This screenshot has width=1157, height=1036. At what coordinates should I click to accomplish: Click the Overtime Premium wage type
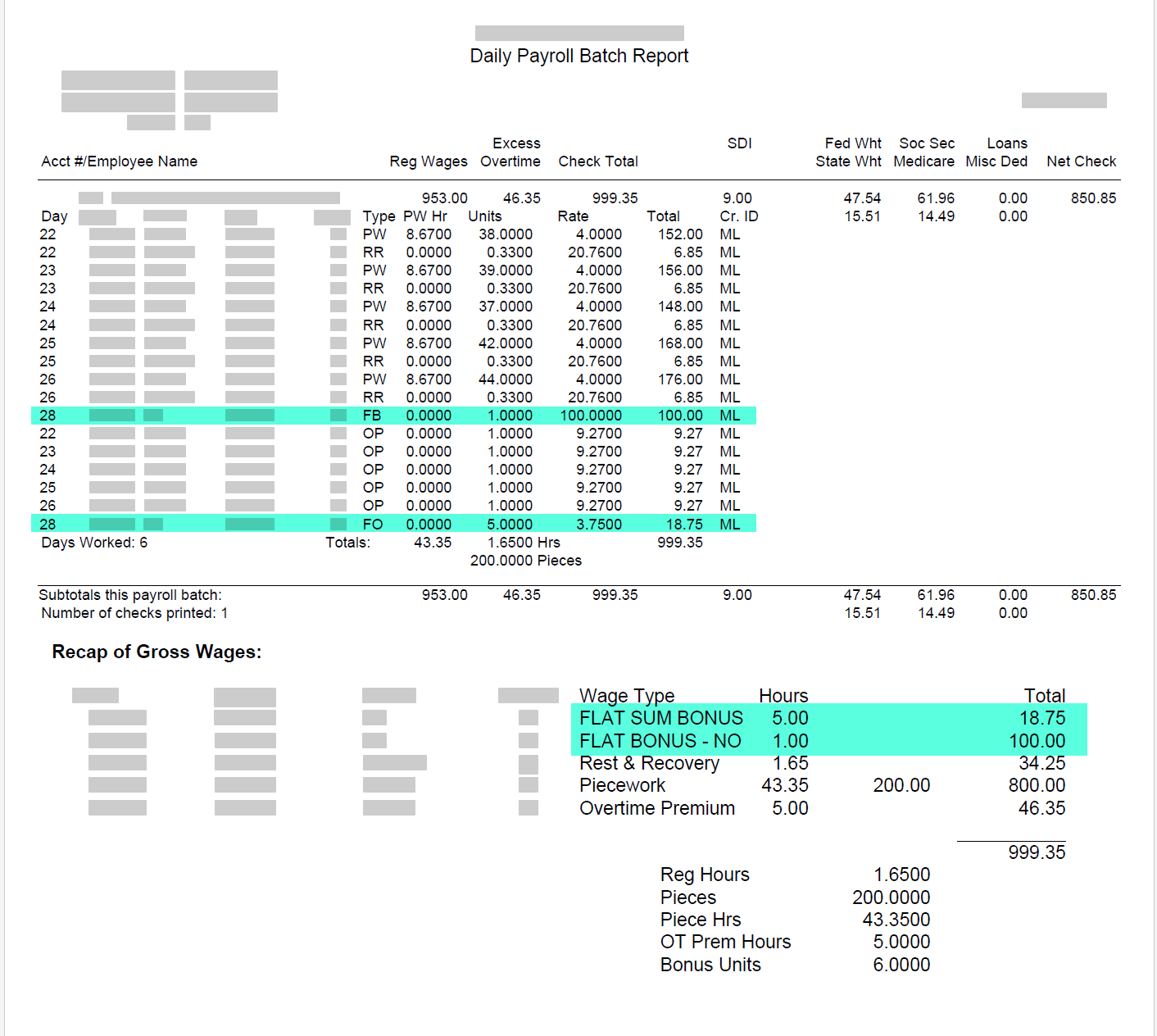[656, 808]
